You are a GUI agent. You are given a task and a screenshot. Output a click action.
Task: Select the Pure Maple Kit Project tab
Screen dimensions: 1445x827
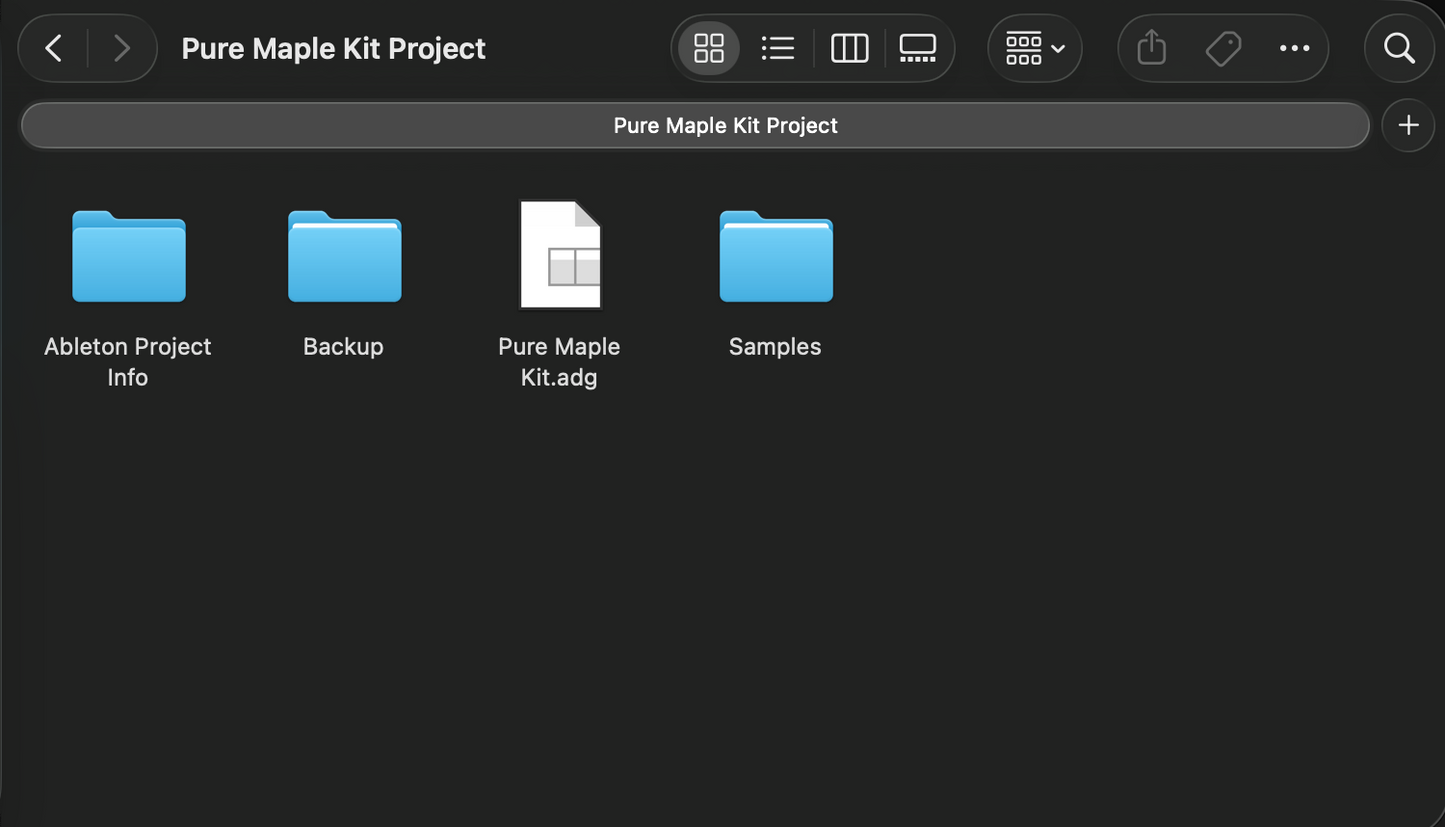695,125
